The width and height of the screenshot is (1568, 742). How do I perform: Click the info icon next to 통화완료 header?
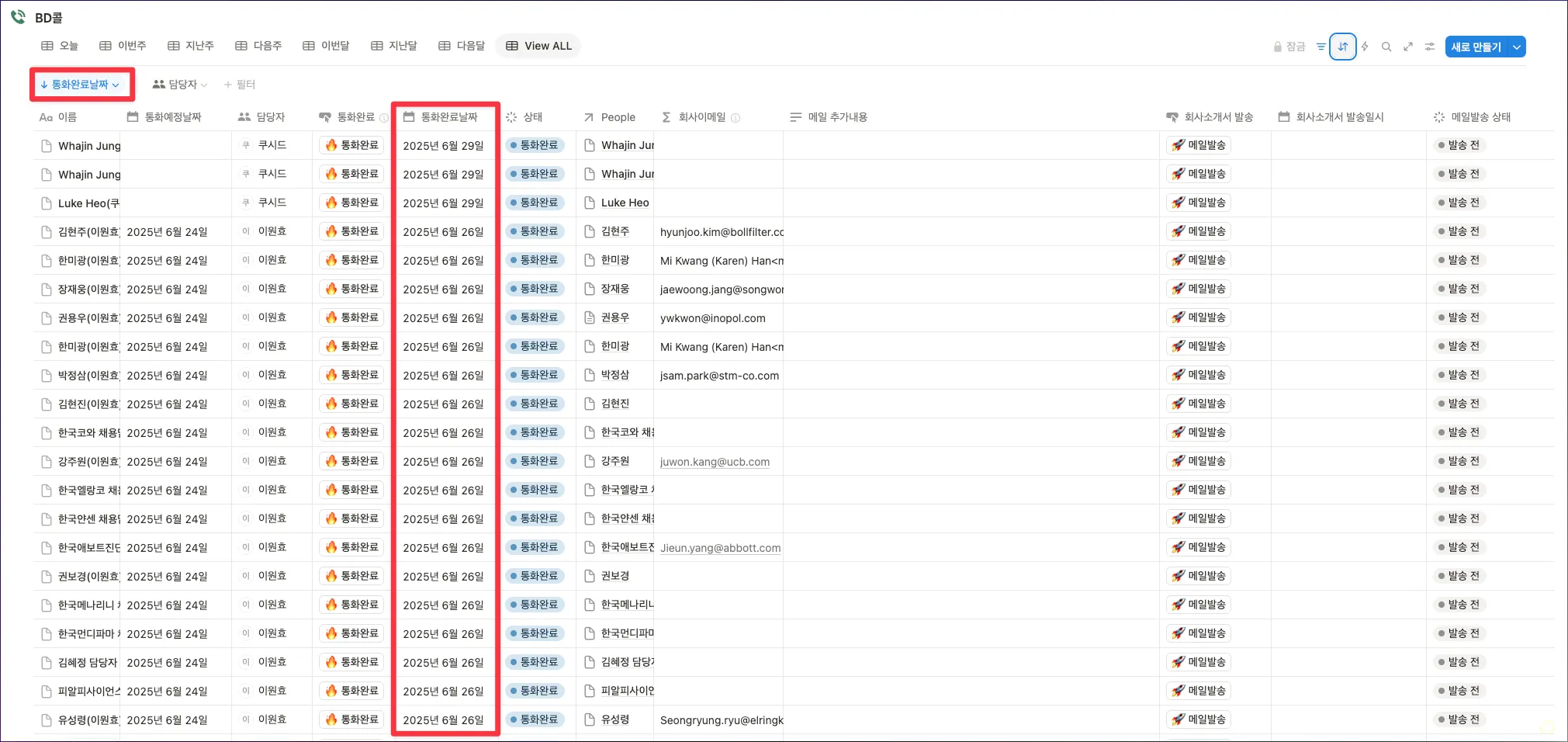tap(383, 117)
